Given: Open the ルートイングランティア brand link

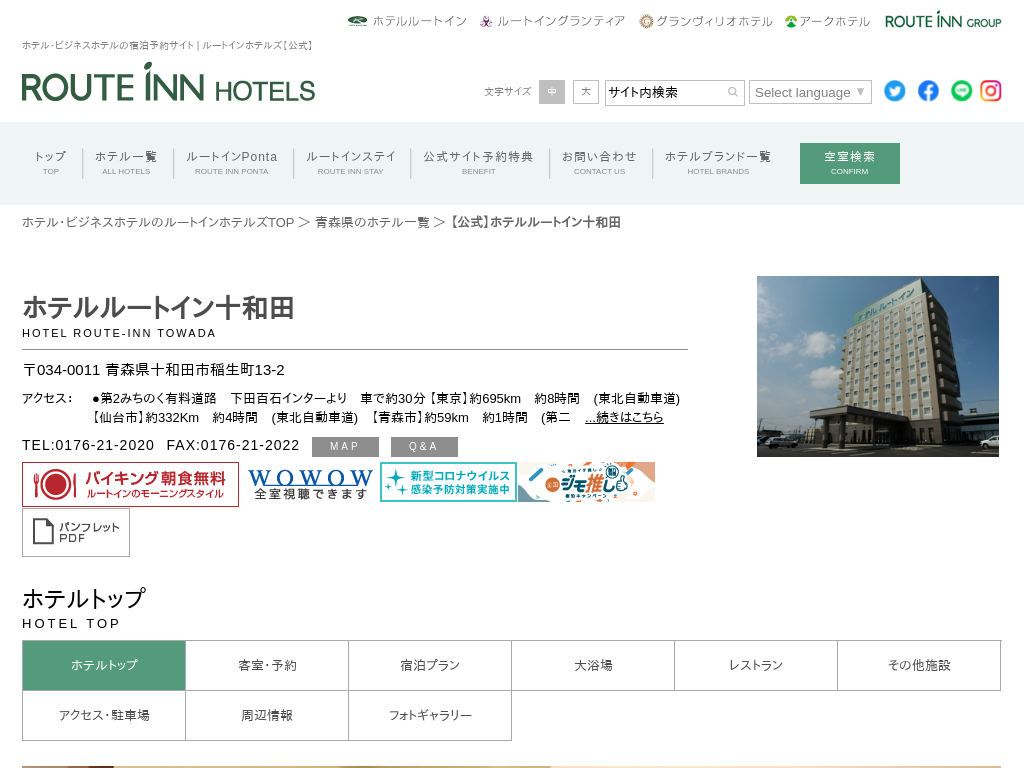Looking at the screenshot, I should pyautogui.click(x=552, y=21).
